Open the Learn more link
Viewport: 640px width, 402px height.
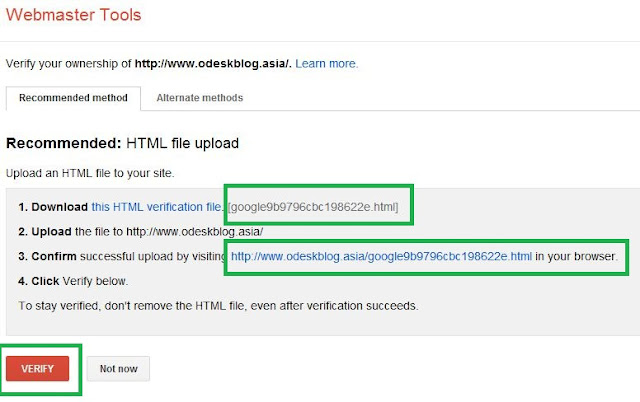point(326,64)
